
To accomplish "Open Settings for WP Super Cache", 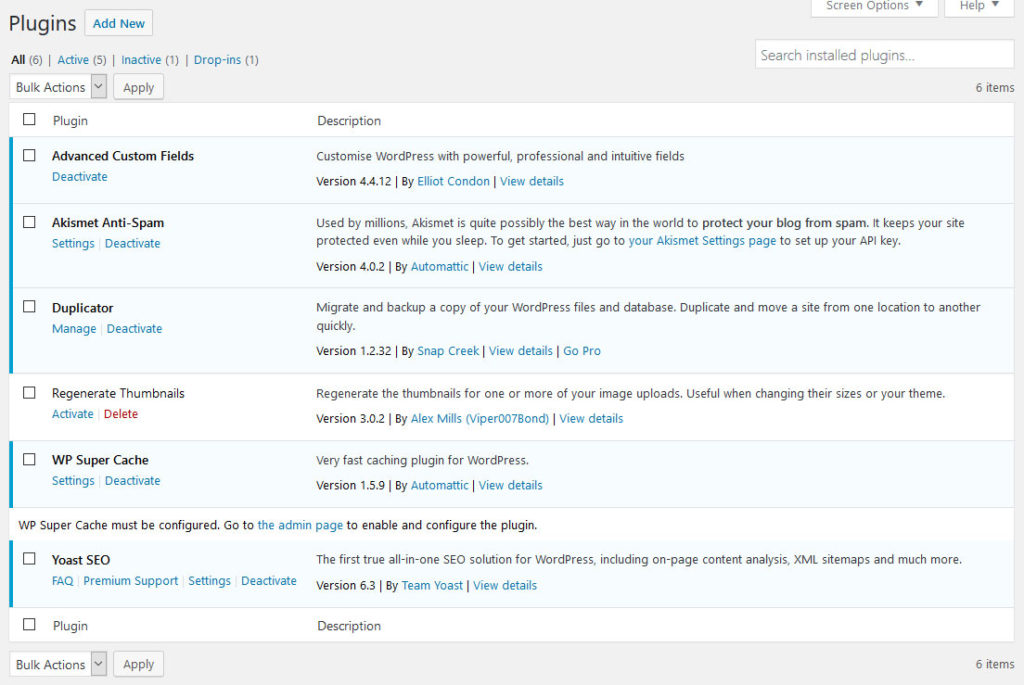I will click(x=72, y=480).
